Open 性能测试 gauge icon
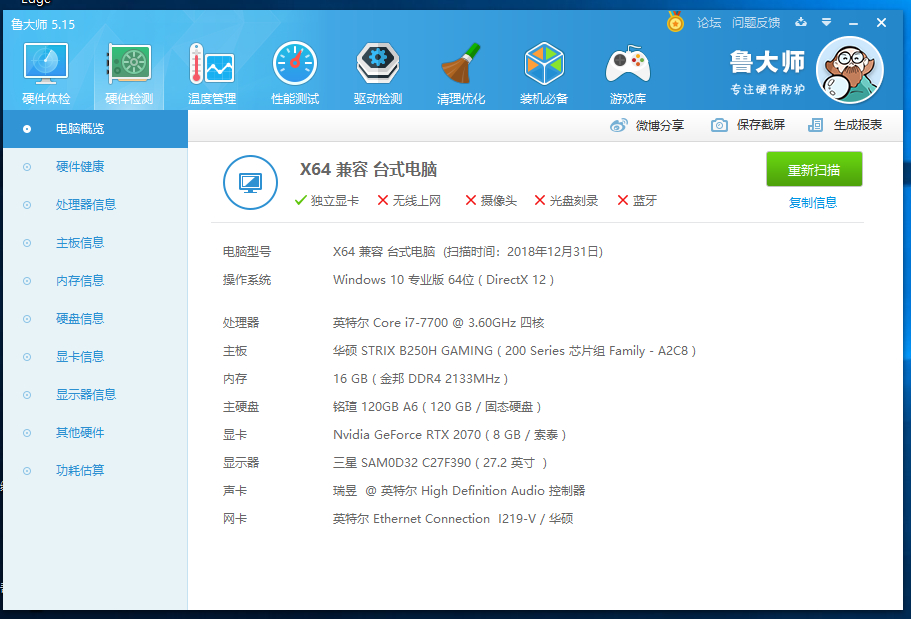 pyautogui.click(x=295, y=64)
